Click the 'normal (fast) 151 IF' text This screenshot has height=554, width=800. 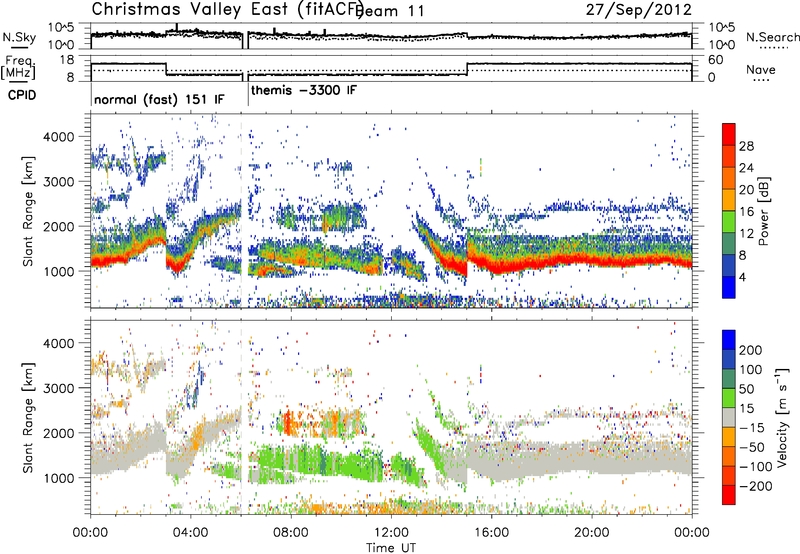pyautogui.click(x=159, y=99)
